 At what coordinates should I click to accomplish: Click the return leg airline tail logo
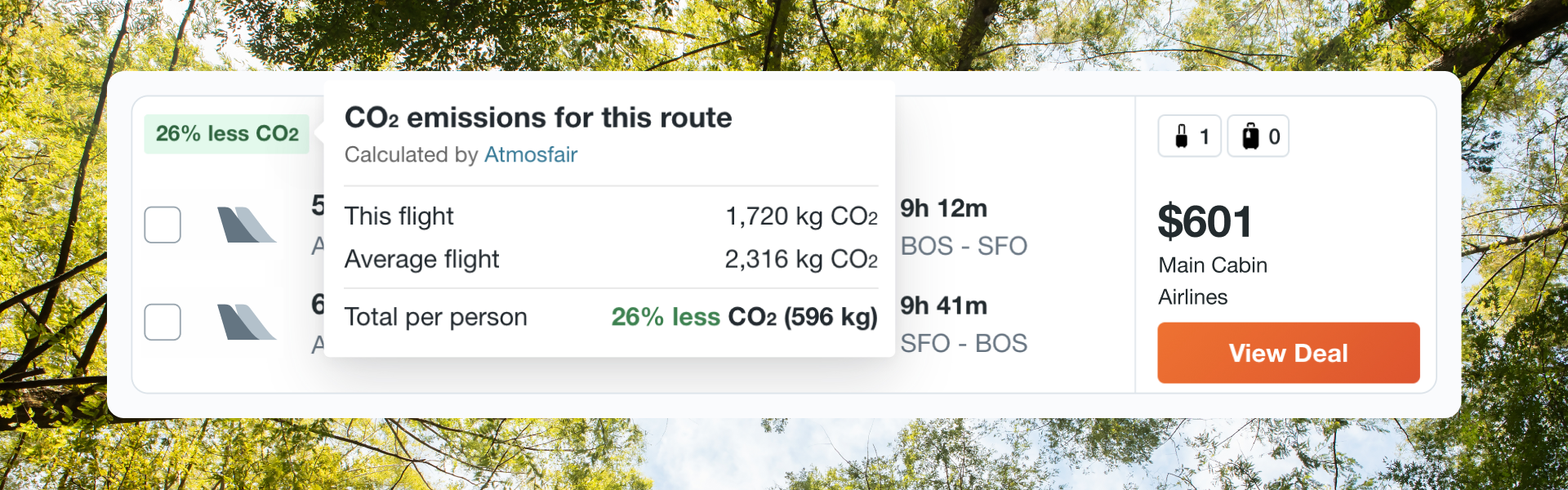(247, 322)
